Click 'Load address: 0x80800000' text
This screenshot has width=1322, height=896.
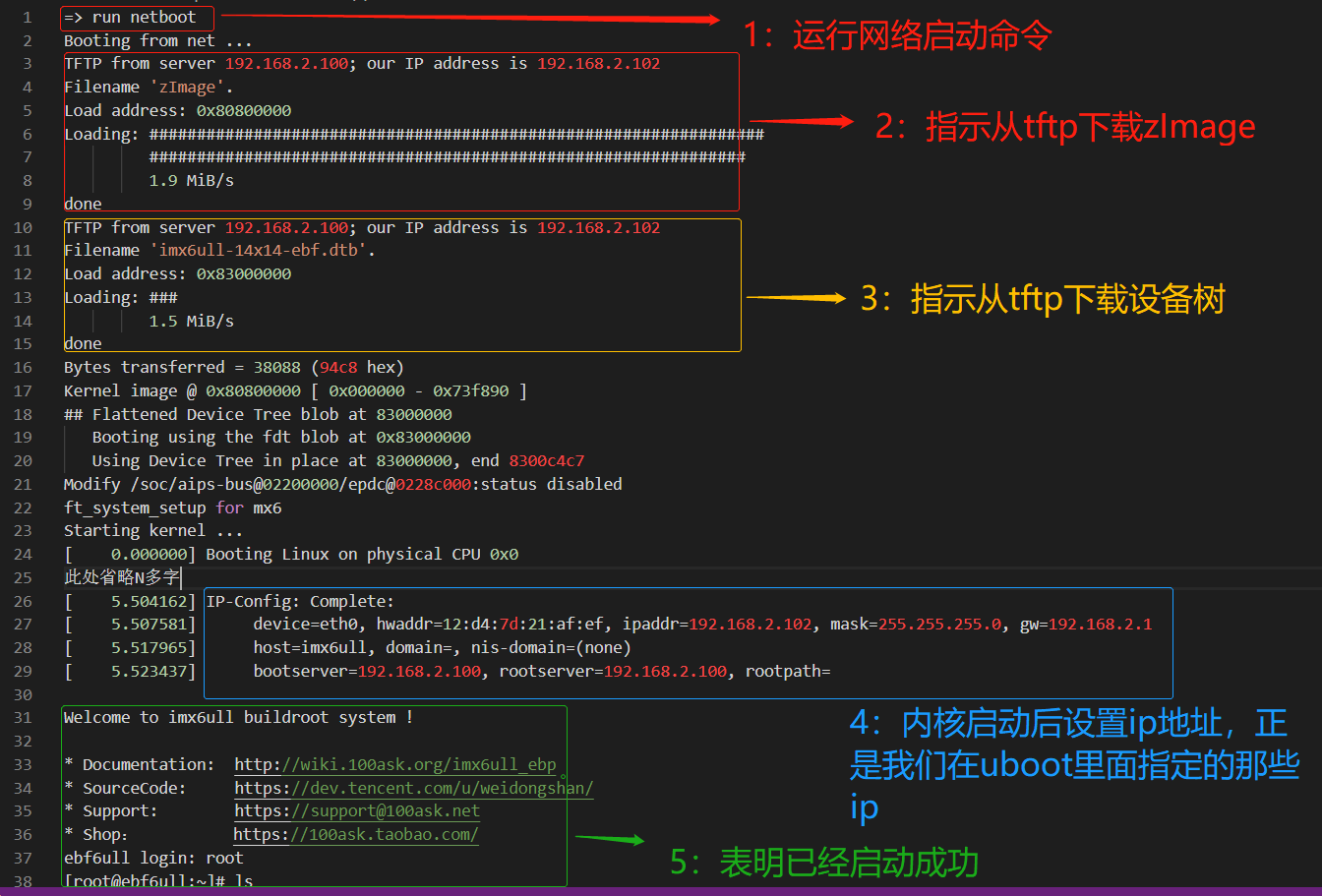tap(178, 110)
